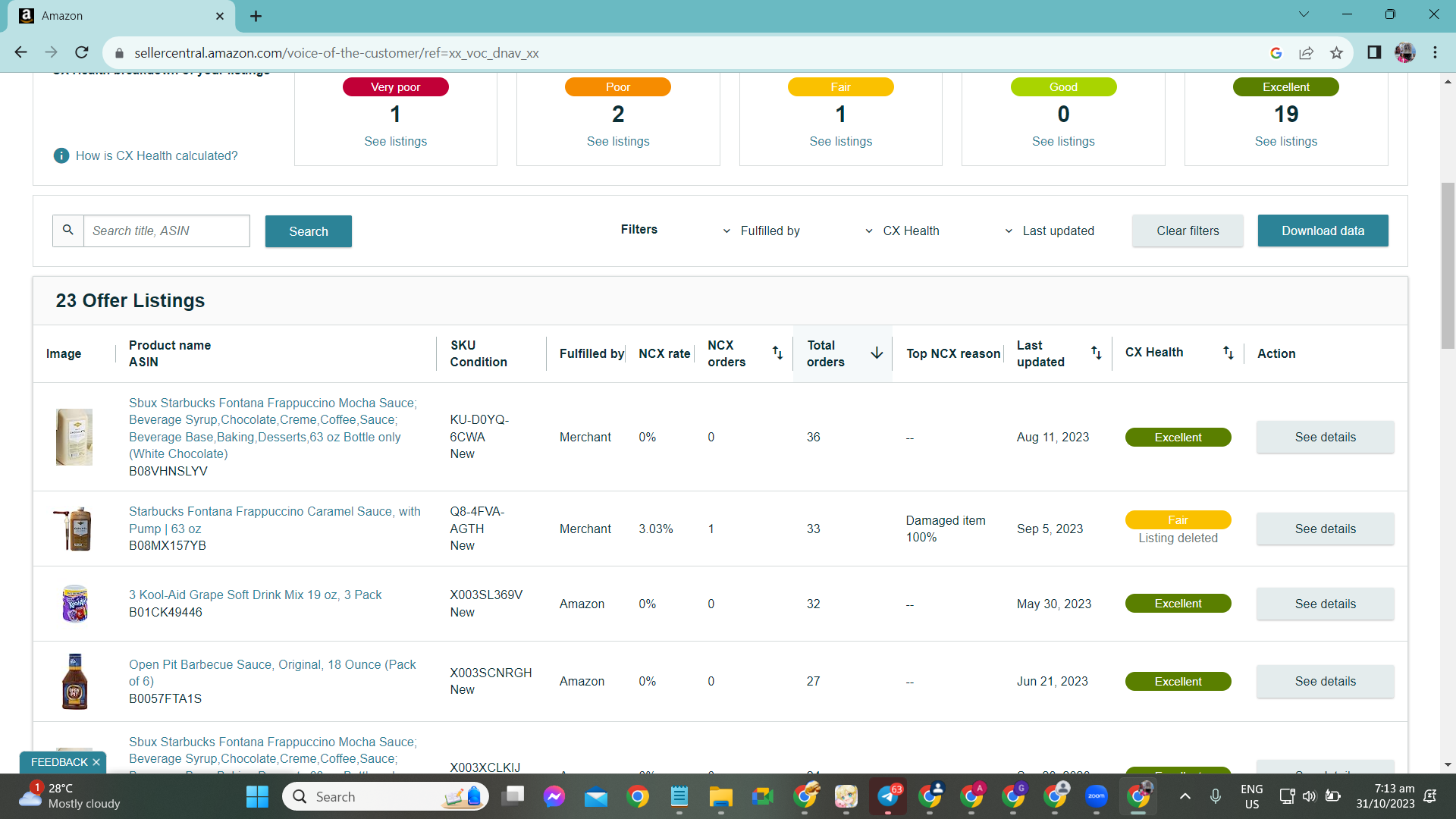Click the info icon beside CX Health calculated
The height and width of the screenshot is (819, 1456).
pyautogui.click(x=61, y=155)
